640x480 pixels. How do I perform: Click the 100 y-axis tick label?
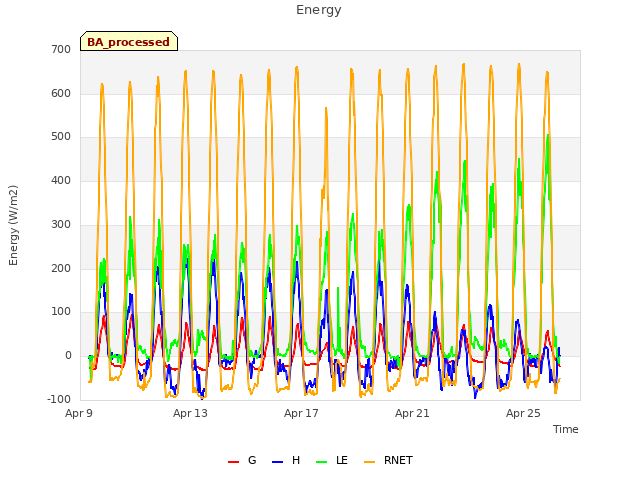point(61,311)
